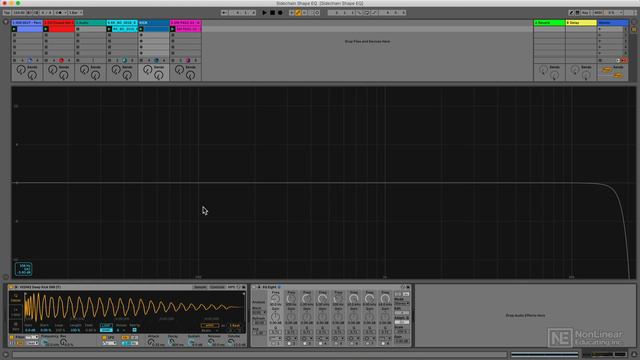Click the Tap tempo button

(x=7, y=13)
